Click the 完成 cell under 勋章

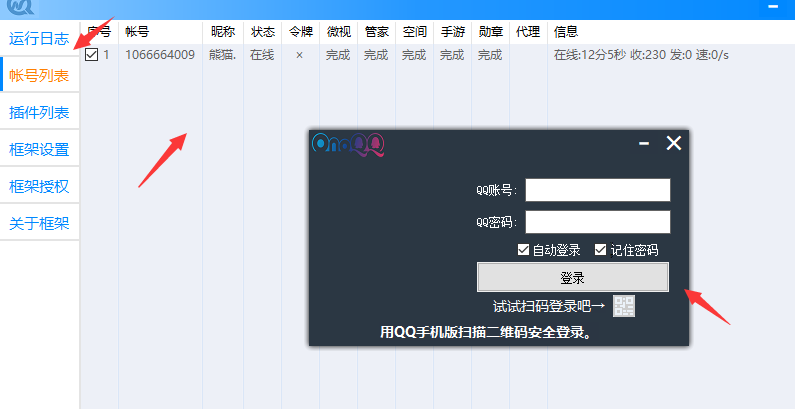[x=490, y=55]
